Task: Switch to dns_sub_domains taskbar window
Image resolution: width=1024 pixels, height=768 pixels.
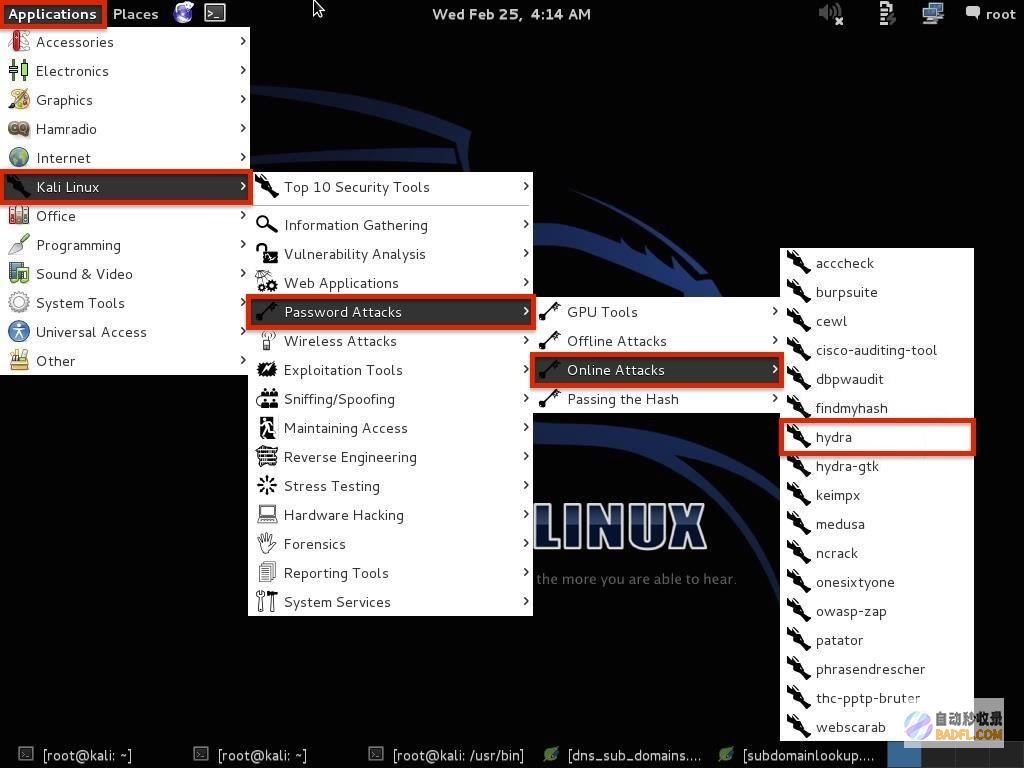Action: pyautogui.click(x=621, y=755)
